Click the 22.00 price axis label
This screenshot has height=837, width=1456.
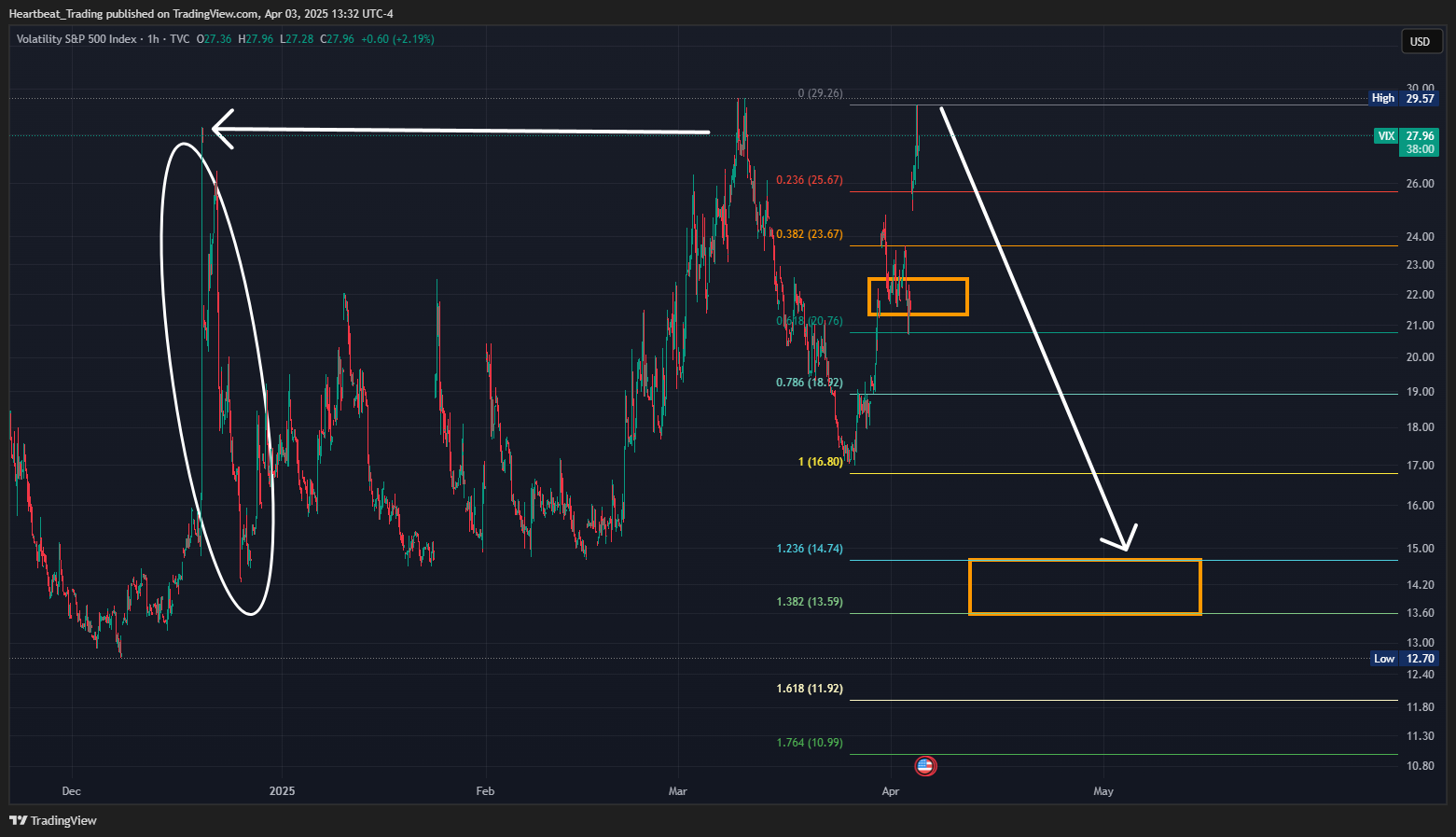pos(1421,295)
